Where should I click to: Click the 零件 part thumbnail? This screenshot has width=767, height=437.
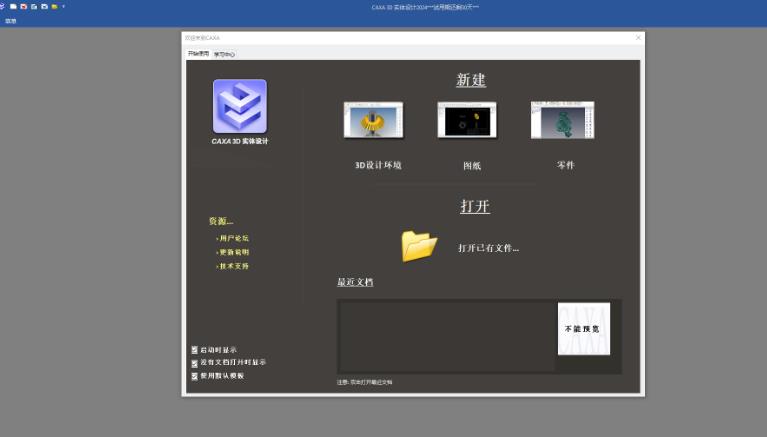coord(562,120)
